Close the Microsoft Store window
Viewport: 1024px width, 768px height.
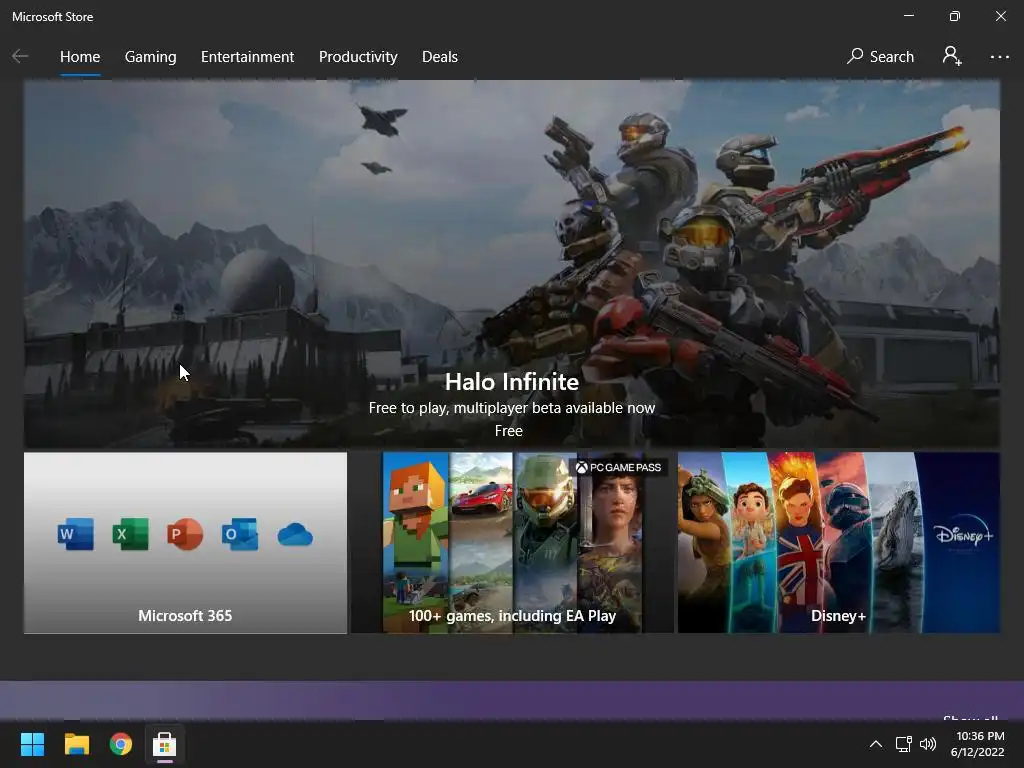point(1000,16)
